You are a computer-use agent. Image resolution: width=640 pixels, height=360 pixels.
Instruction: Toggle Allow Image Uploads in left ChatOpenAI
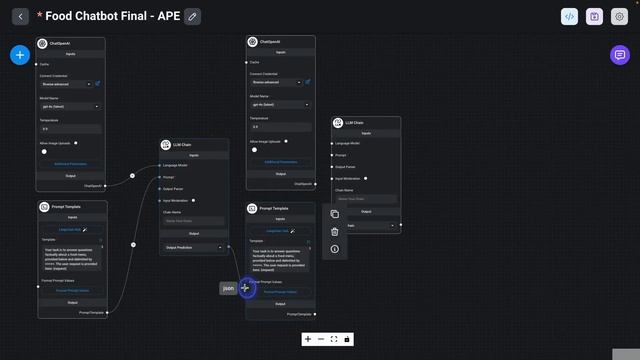pos(44,152)
